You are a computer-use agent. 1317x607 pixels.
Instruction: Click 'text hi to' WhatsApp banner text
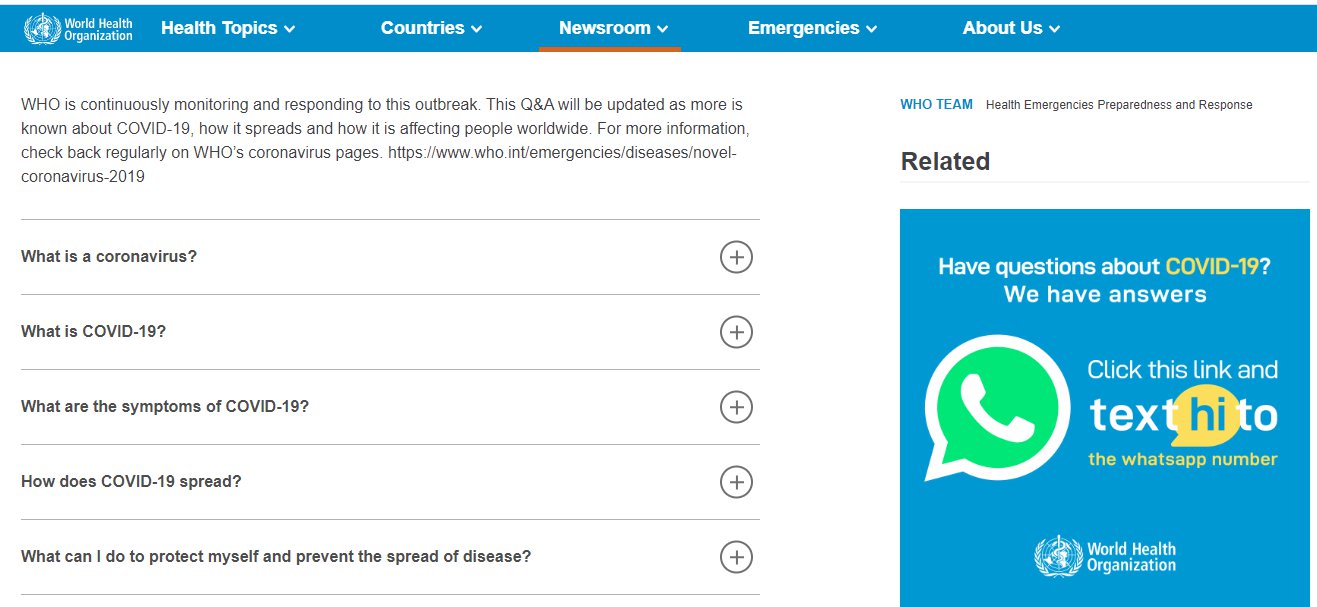pyautogui.click(x=1184, y=415)
